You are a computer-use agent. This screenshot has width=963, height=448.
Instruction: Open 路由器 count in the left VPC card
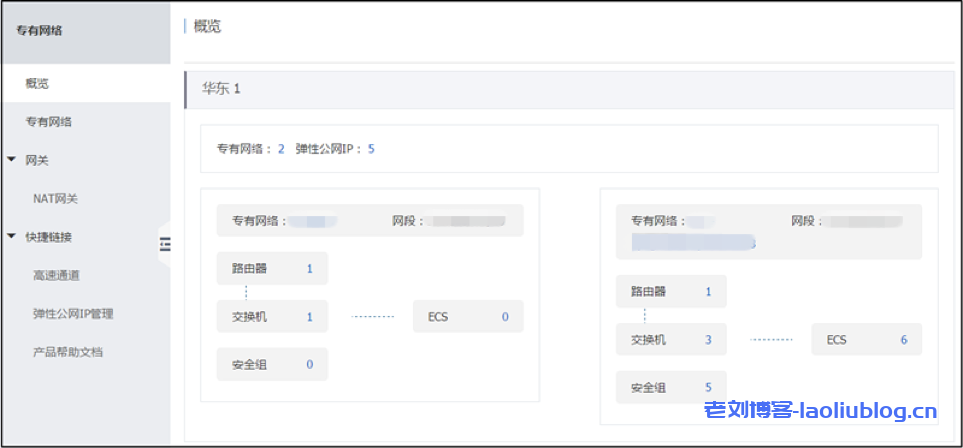pyautogui.click(x=310, y=269)
